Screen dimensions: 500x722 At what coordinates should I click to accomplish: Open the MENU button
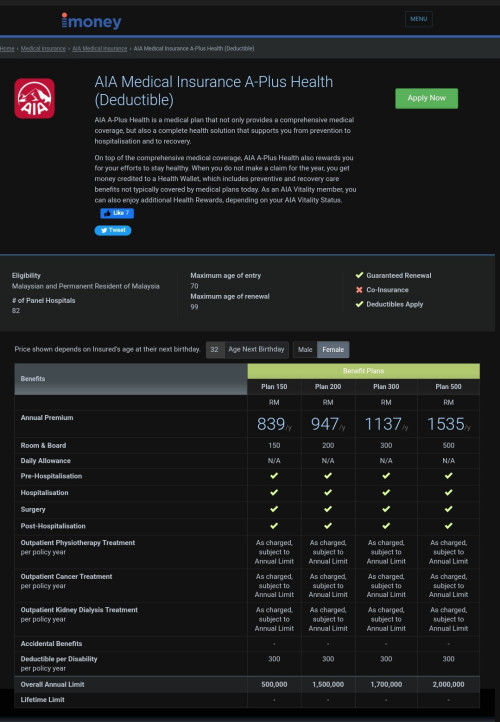tap(419, 19)
